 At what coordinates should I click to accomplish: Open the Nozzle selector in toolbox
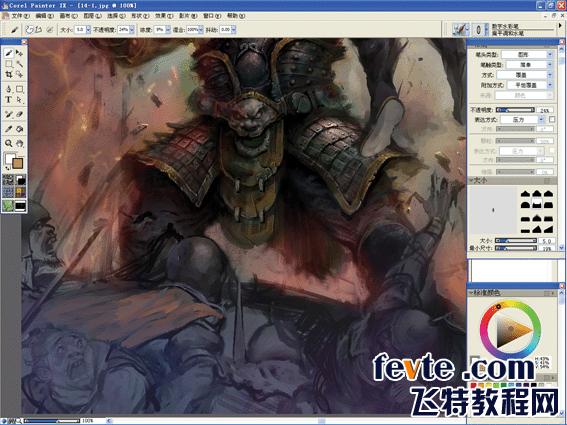pos(8,205)
